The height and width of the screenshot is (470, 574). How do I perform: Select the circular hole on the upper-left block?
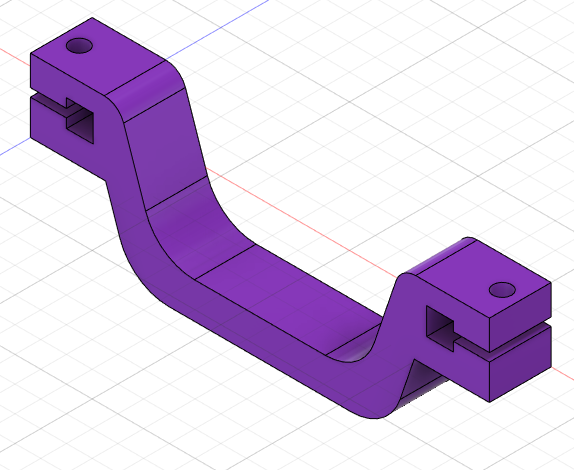coord(79,45)
